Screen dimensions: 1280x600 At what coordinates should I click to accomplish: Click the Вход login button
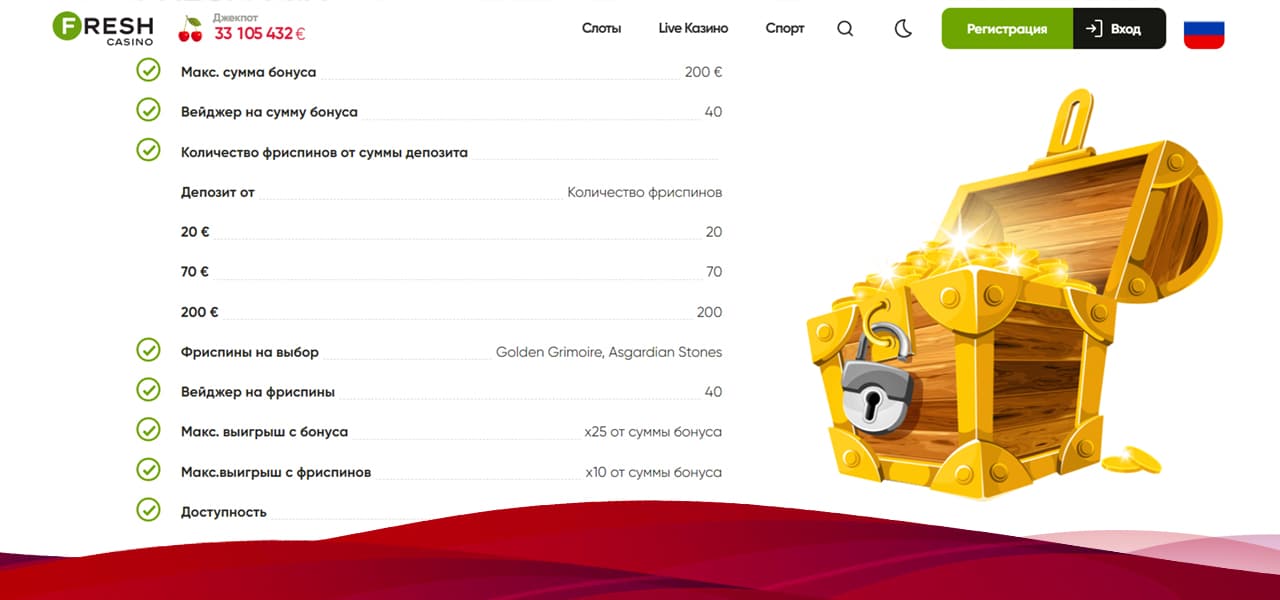(1118, 29)
